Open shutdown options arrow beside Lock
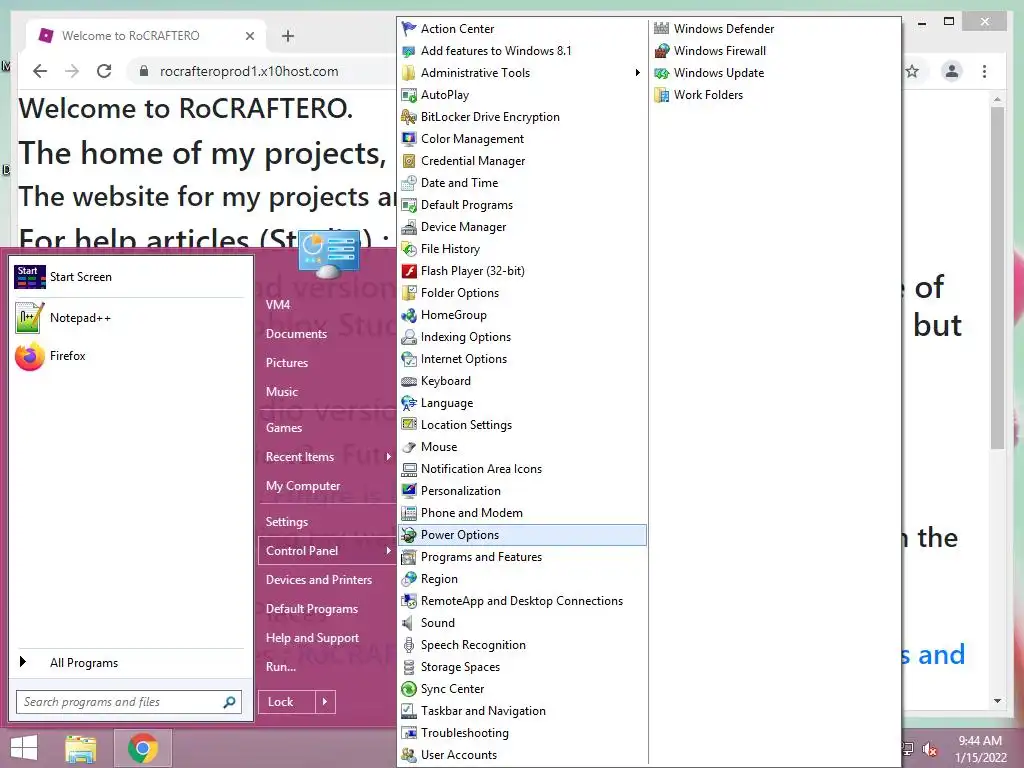The image size is (1024, 768). pyautogui.click(x=325, y=702)
